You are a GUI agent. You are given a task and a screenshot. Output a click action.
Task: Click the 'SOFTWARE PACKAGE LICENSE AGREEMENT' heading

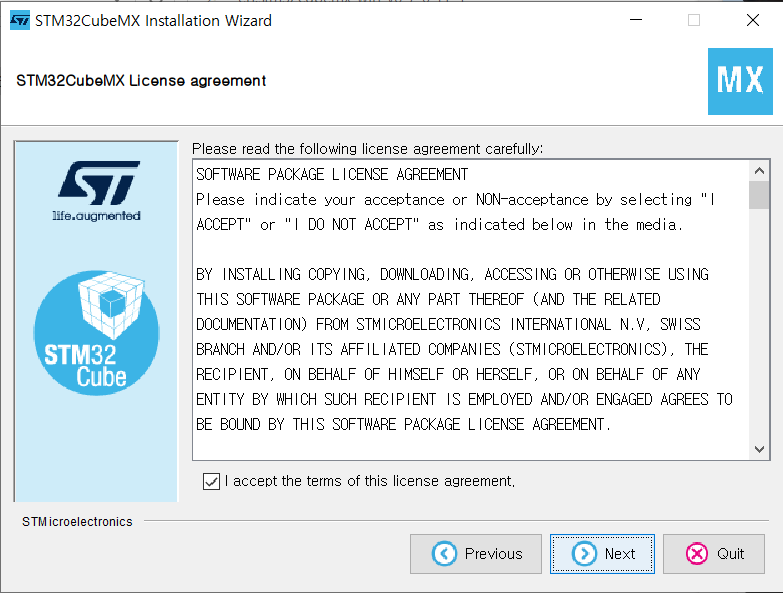coord(332,175)
